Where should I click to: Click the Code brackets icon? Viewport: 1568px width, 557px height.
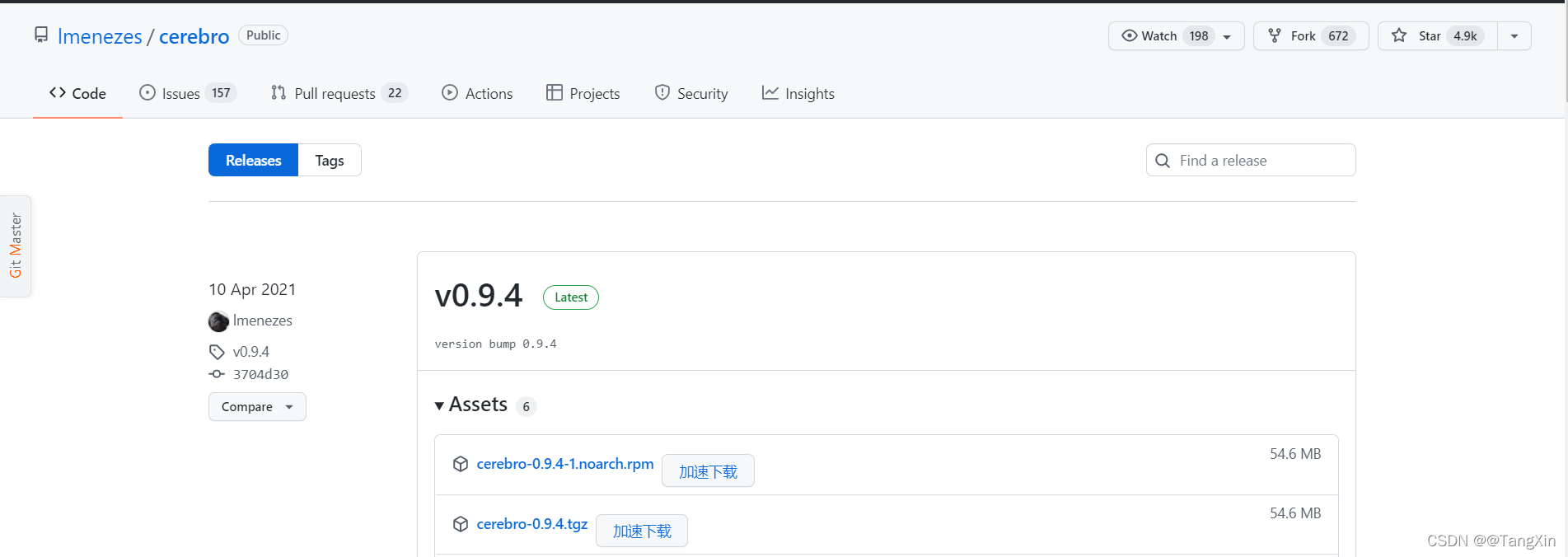[x=58, y=92]
